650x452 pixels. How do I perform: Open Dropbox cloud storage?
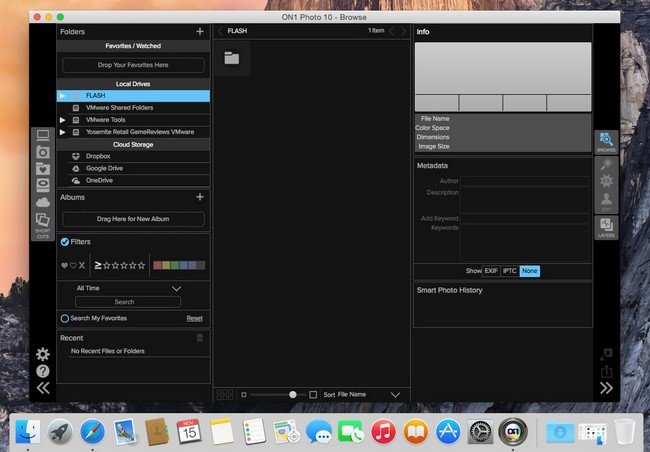133,156
